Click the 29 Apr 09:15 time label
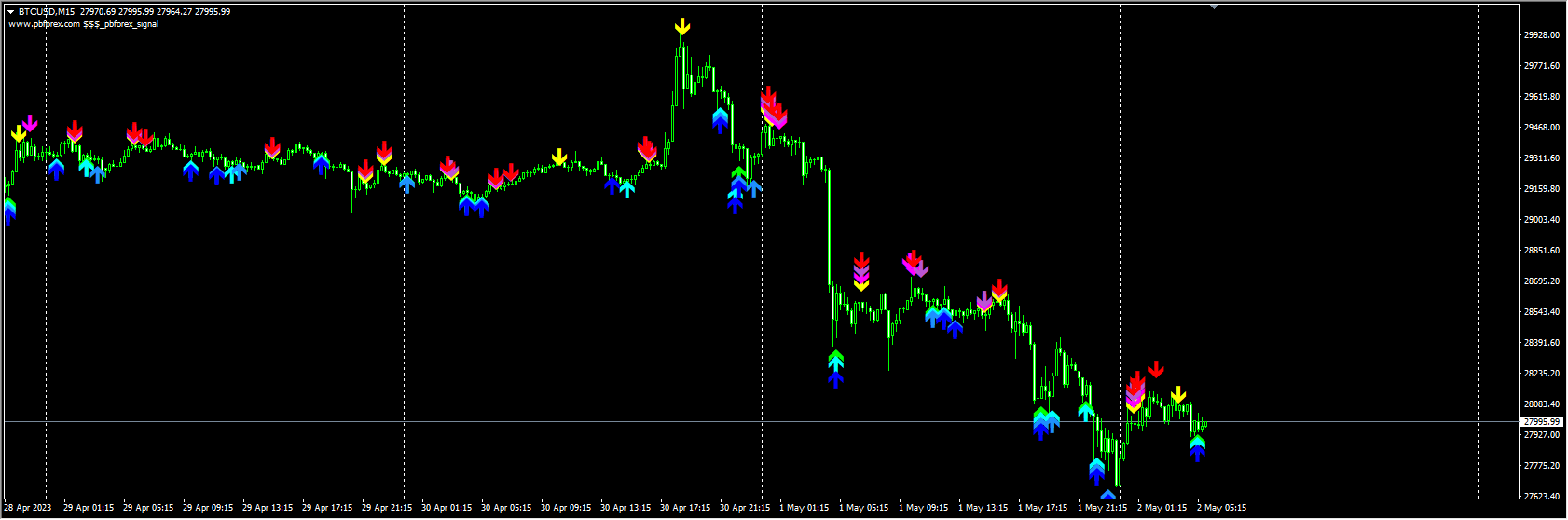 (208, 509)
